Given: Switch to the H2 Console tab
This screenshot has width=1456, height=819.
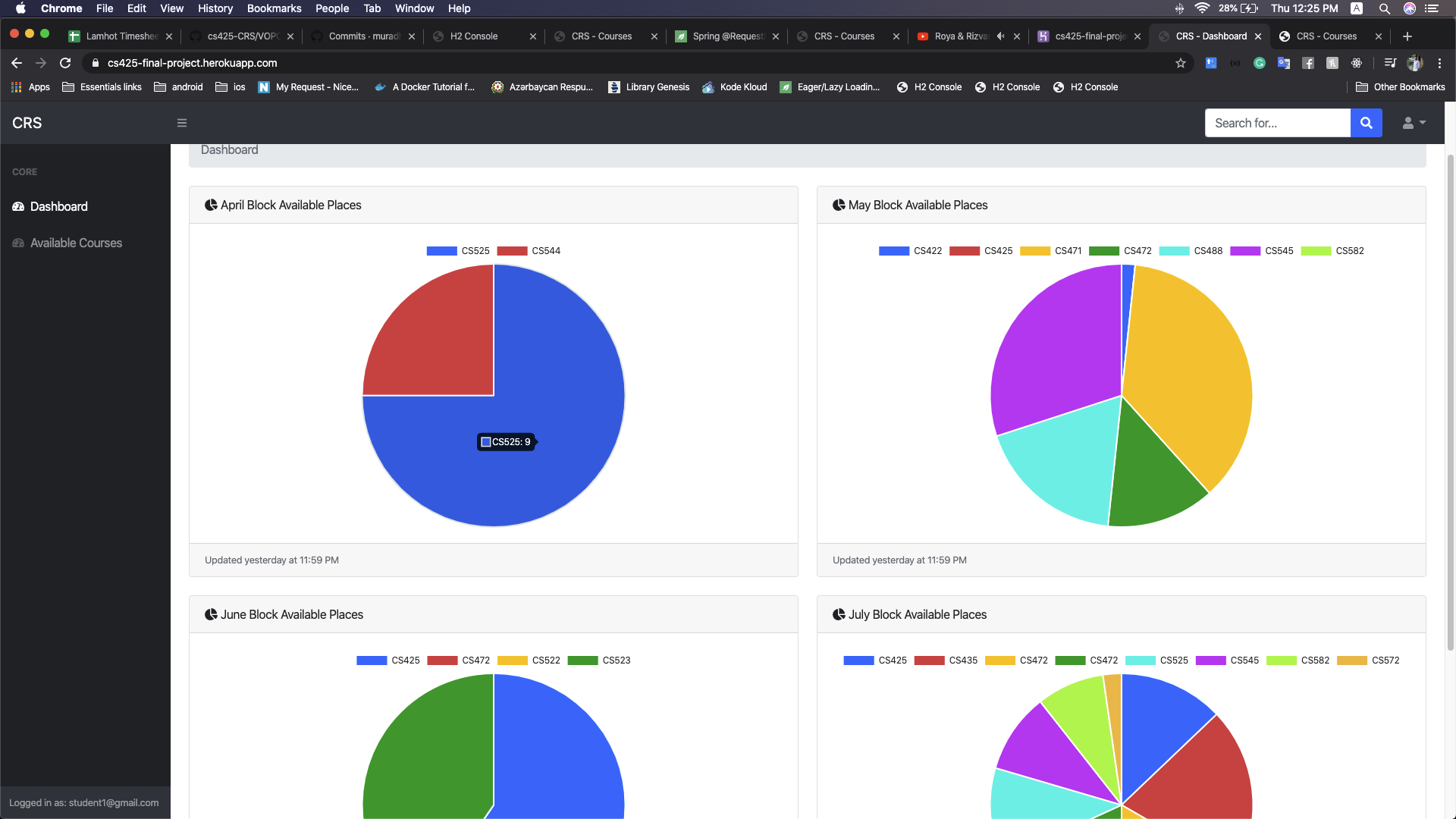Looking at the screenshot, I should click(474, 36).
